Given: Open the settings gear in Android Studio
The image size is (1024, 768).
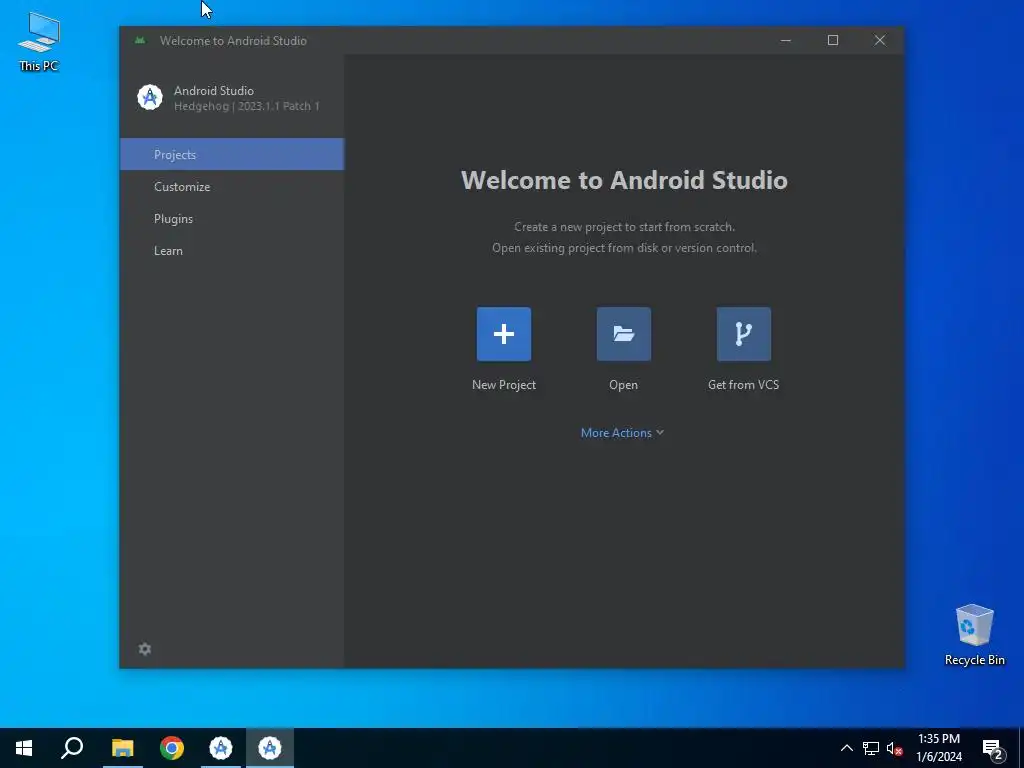Looking at the screenshot, I should pos(145,648).
